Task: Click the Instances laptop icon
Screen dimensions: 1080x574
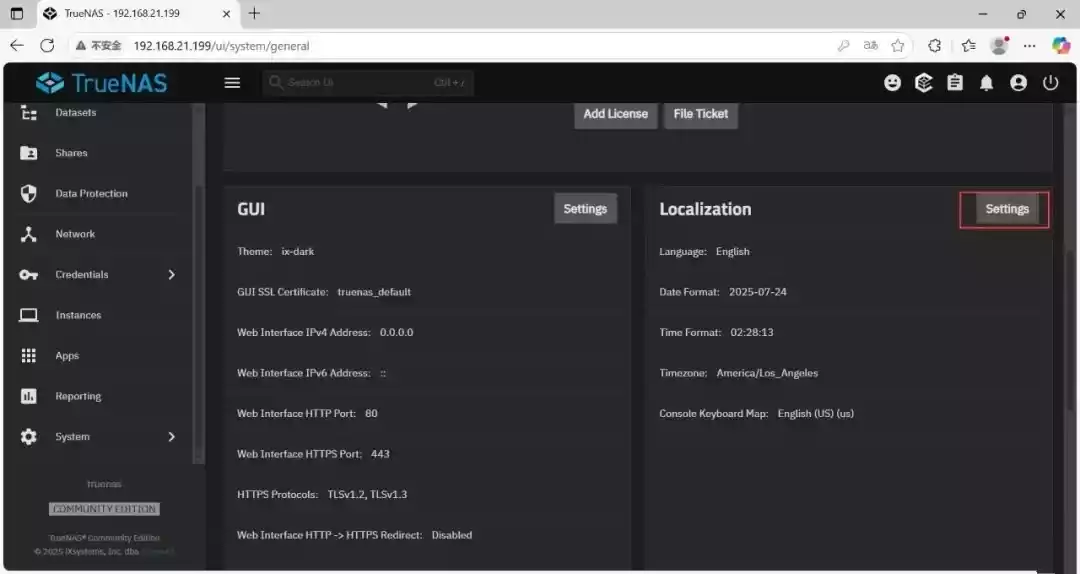Action: point(28,315)
